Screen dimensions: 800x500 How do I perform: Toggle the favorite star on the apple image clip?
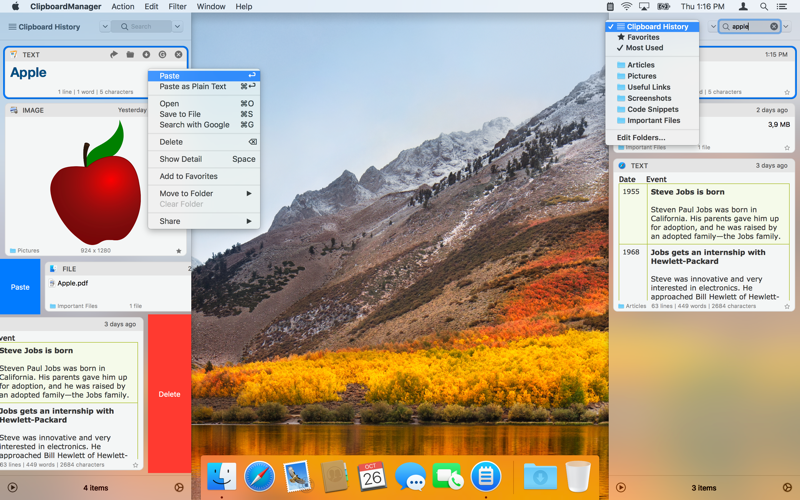(x=179, y=251)
